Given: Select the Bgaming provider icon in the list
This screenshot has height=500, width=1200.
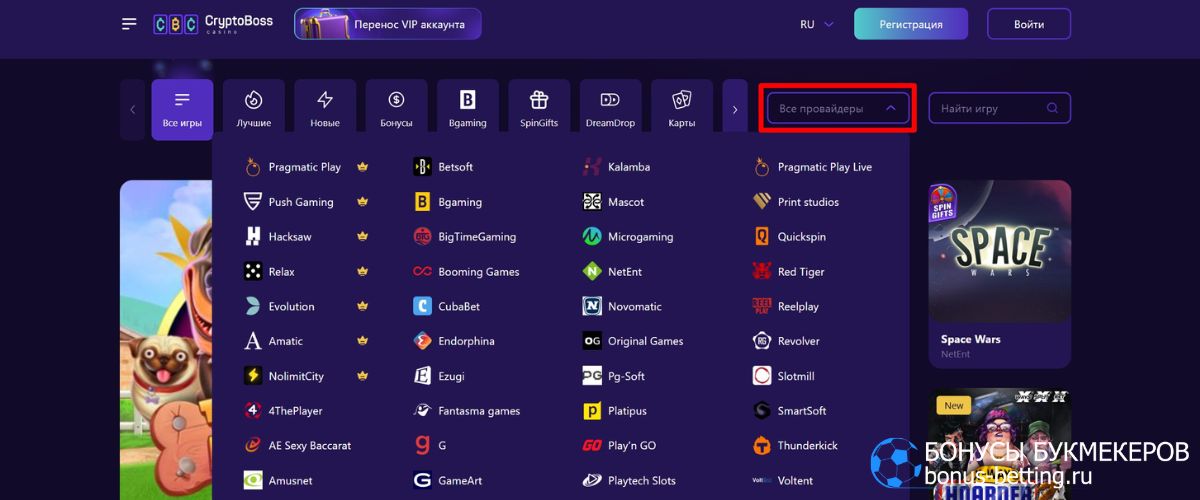Looking at the screenshot, I should 422,202.
